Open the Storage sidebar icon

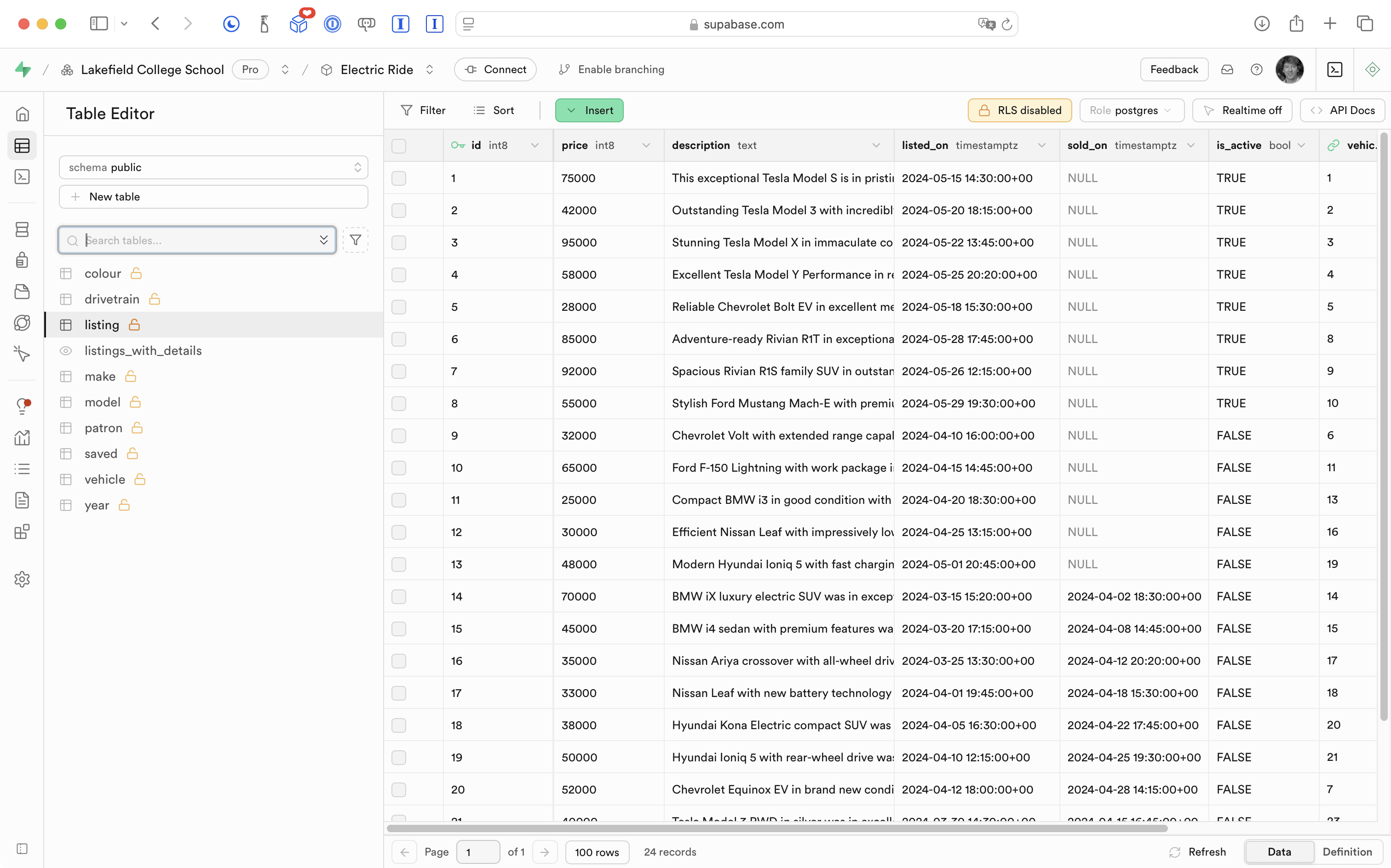[22, 291]
